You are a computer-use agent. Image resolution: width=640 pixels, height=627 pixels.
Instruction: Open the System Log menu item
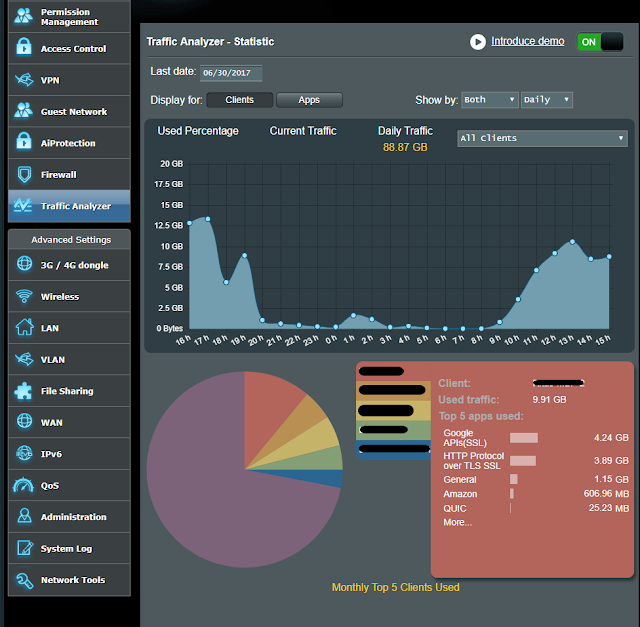(69, 548)
